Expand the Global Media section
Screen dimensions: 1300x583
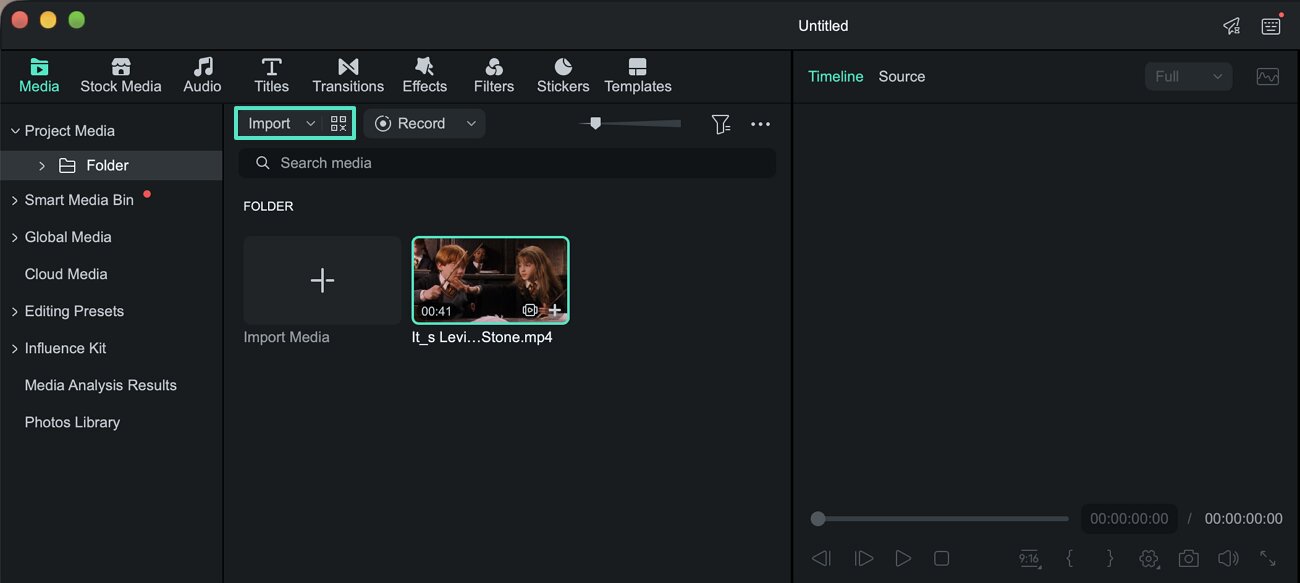14,237
